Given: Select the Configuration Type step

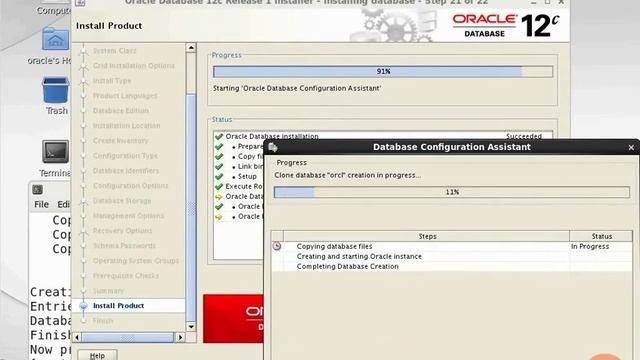Looking at the screenshot, I should pos(125,156).
